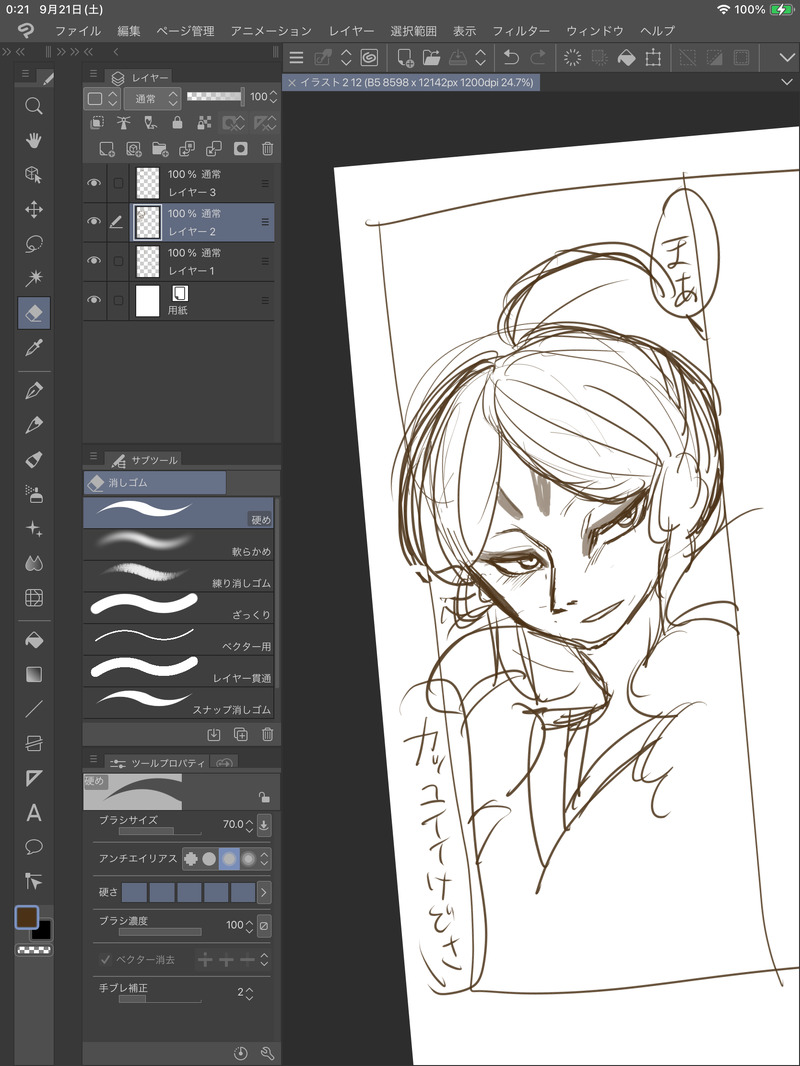Click the Undo arrow in command bar
Image resolution: width=800 pixels, height=1066 pixels.
[x=511, y=58]
